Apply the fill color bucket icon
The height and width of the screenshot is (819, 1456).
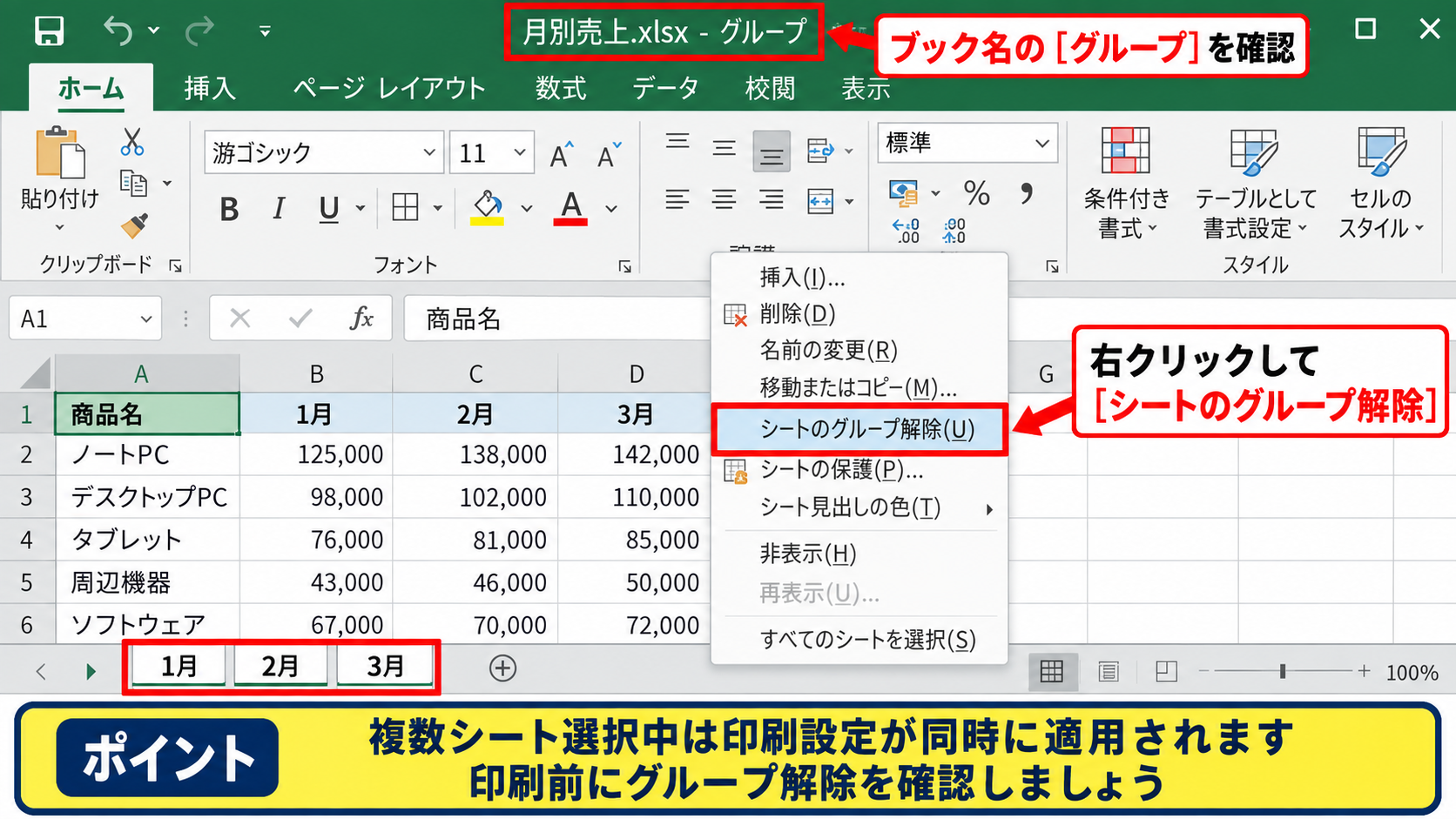(x=487, y=208)
